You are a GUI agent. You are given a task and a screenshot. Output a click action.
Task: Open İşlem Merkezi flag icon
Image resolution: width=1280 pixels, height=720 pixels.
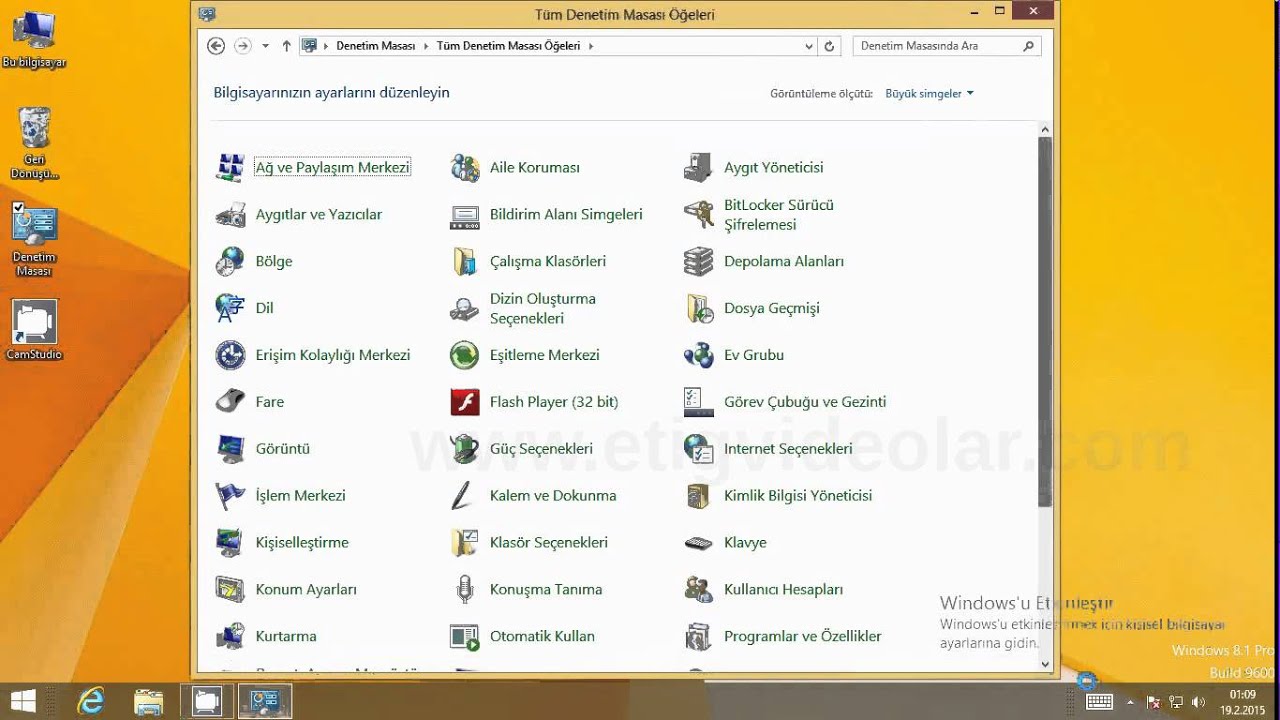click(x=230, y=496)
